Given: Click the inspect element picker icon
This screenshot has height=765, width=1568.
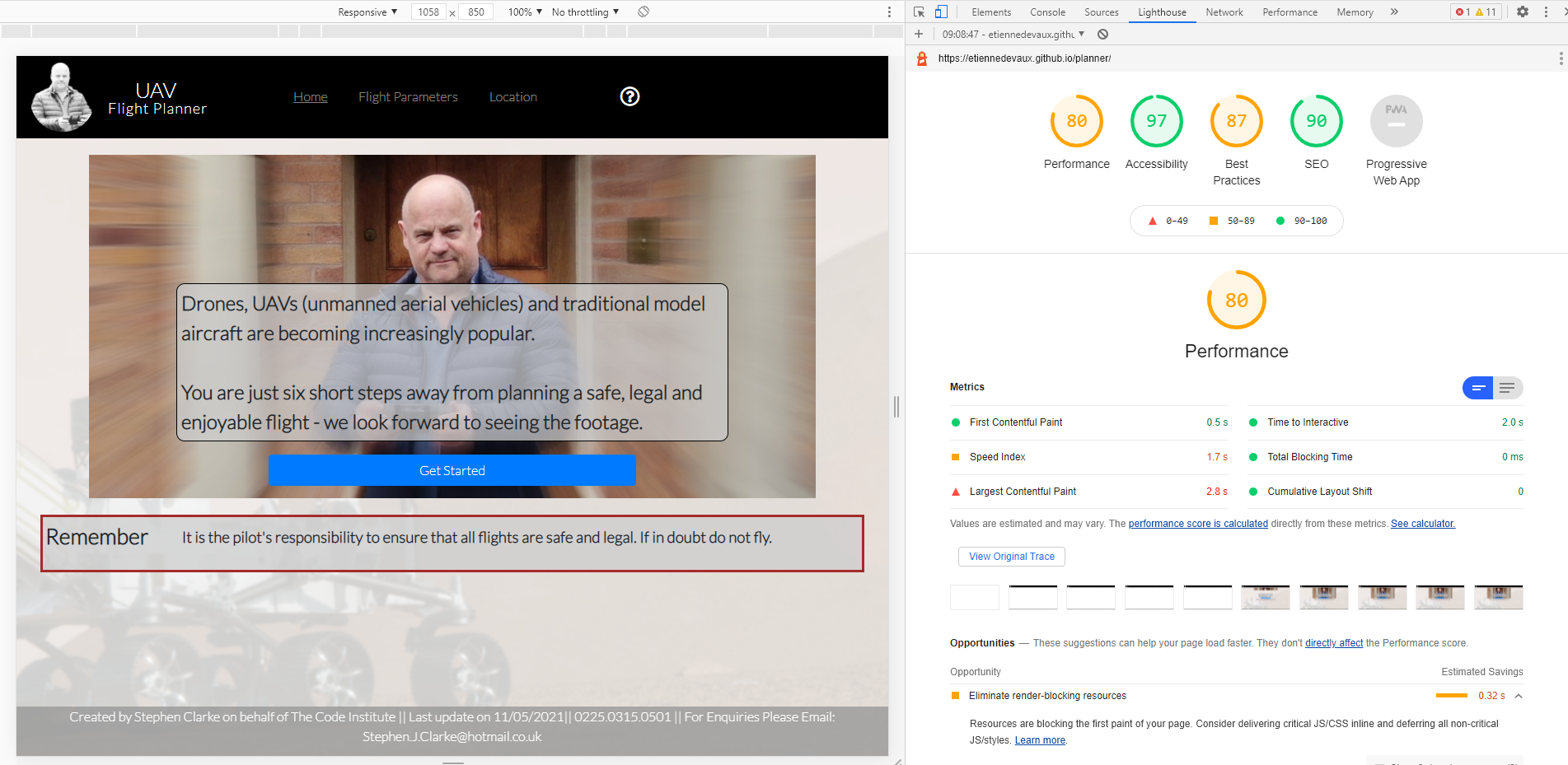Looking at the screenshot, I should [919, 12].
